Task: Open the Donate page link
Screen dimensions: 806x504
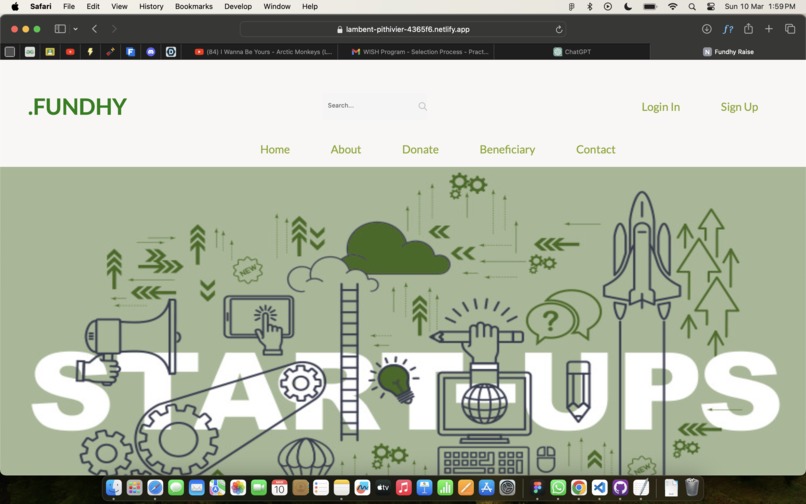Action: [420, 149]
